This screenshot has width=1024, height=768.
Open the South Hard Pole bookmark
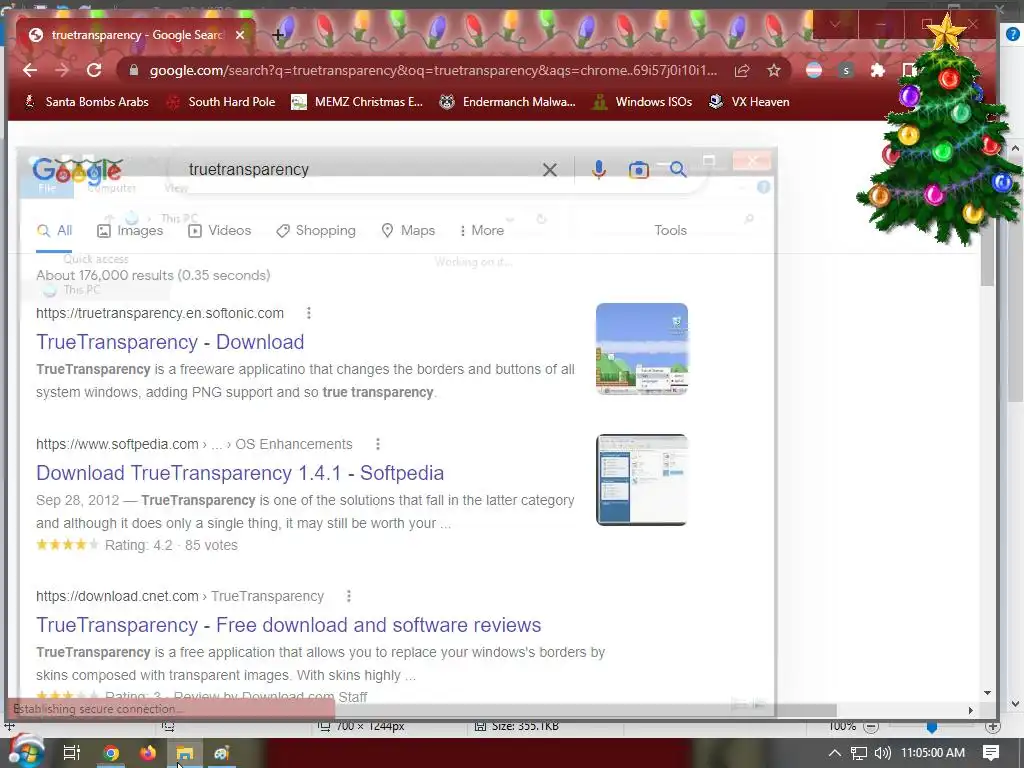(x=221, y=102)
